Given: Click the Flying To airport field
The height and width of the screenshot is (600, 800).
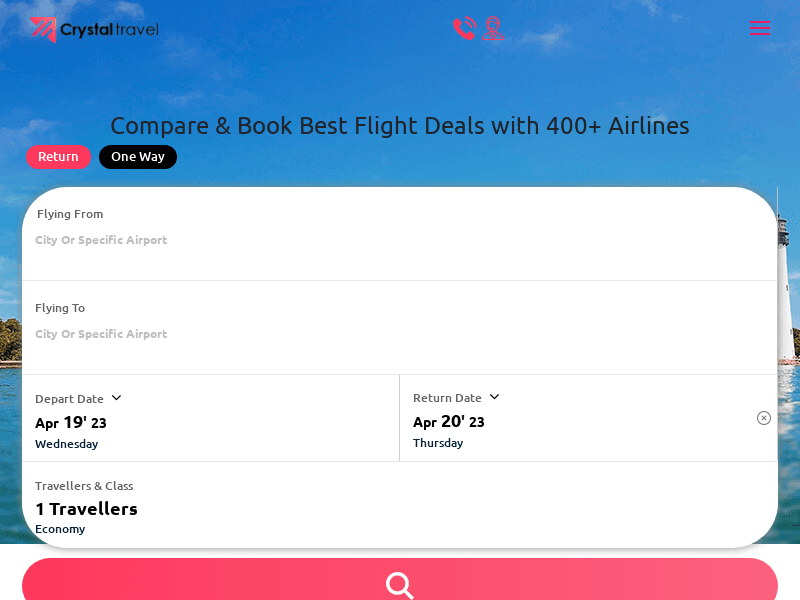Looking at the screenshot, I should click(x=101, y=334).
